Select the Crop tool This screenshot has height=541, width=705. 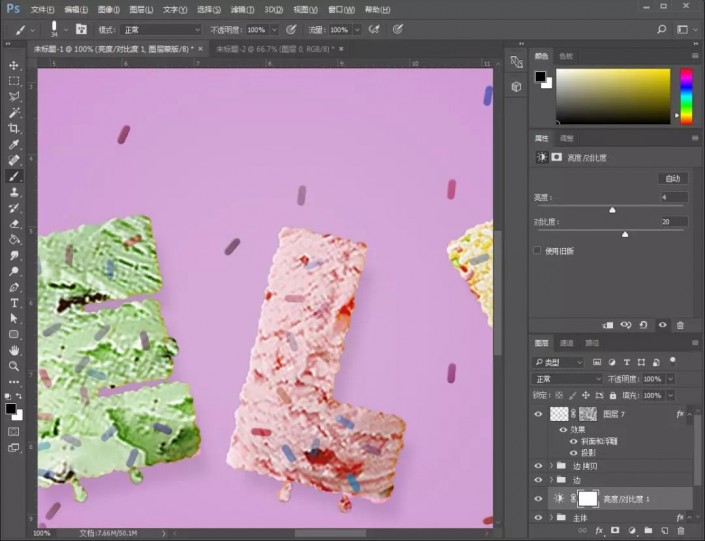pos(14,129)
